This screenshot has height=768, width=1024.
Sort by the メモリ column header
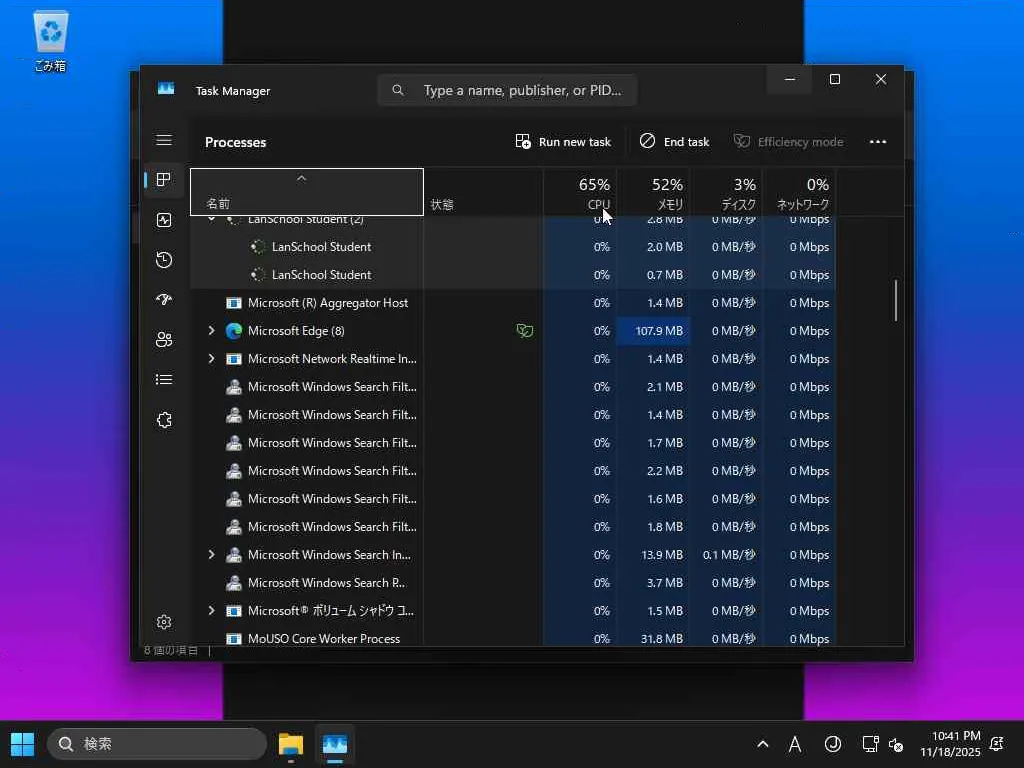coord(653,192)
